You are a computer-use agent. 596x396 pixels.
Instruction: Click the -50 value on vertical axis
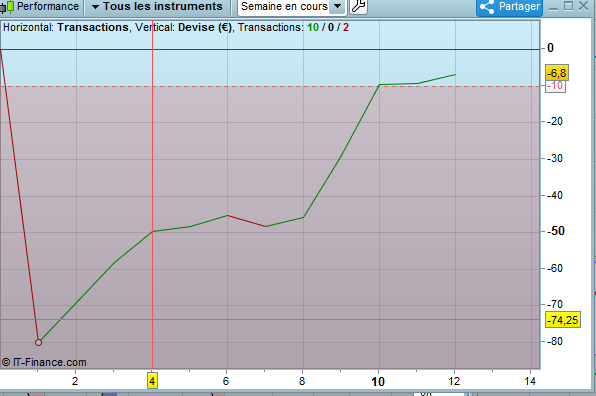coord(556,231)
